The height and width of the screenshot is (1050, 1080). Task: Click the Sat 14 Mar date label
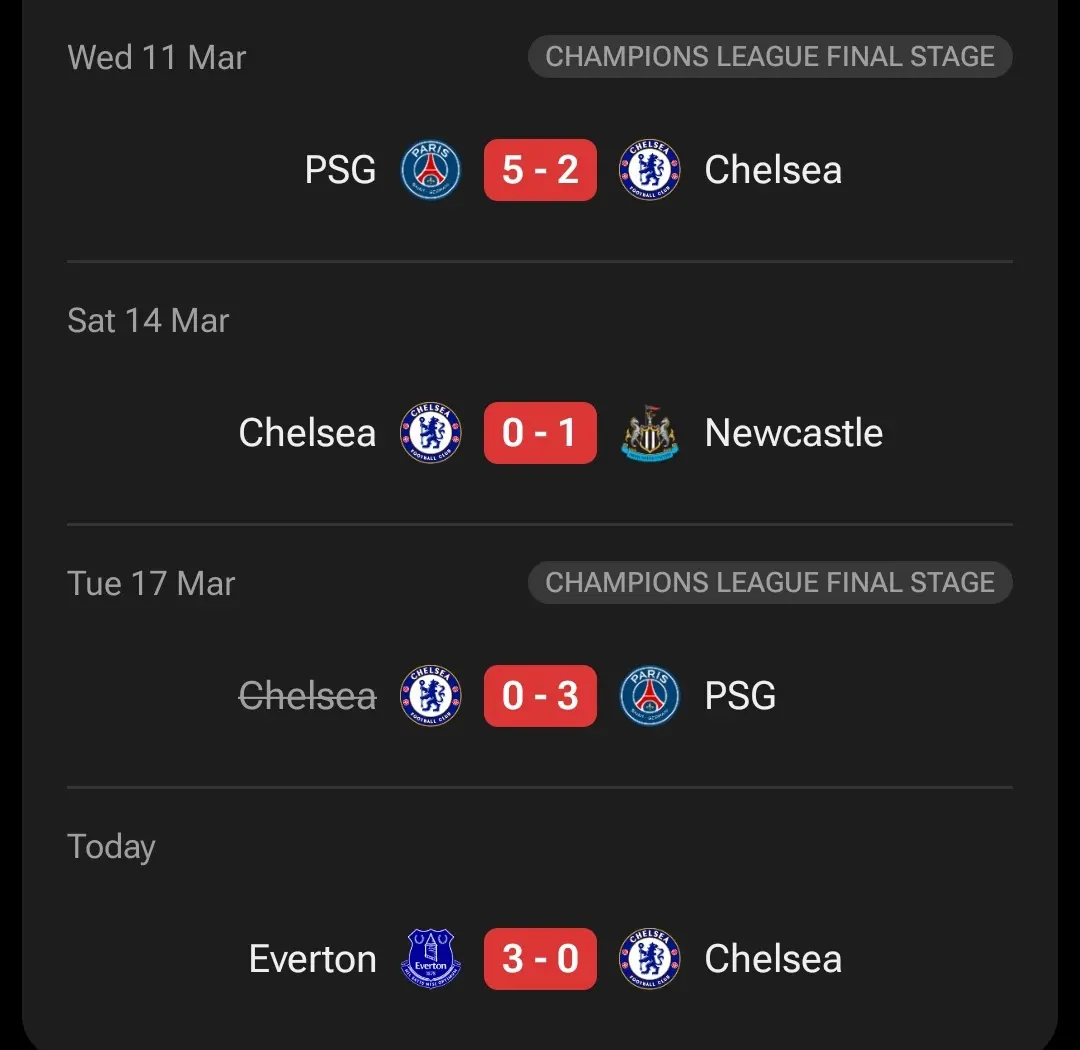click(x=148, y=321)
